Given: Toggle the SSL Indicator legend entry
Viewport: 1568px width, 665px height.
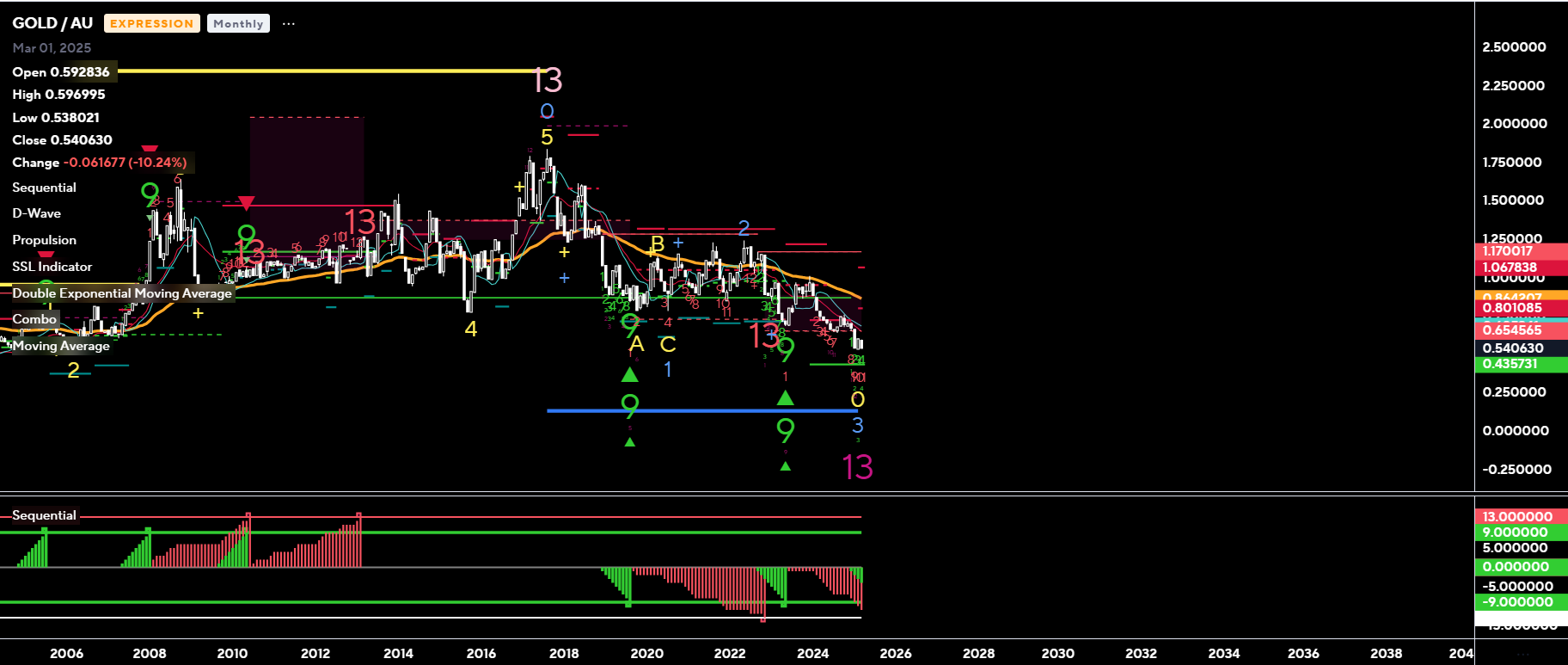Looking at the screenshot, I should pos(52,267).
